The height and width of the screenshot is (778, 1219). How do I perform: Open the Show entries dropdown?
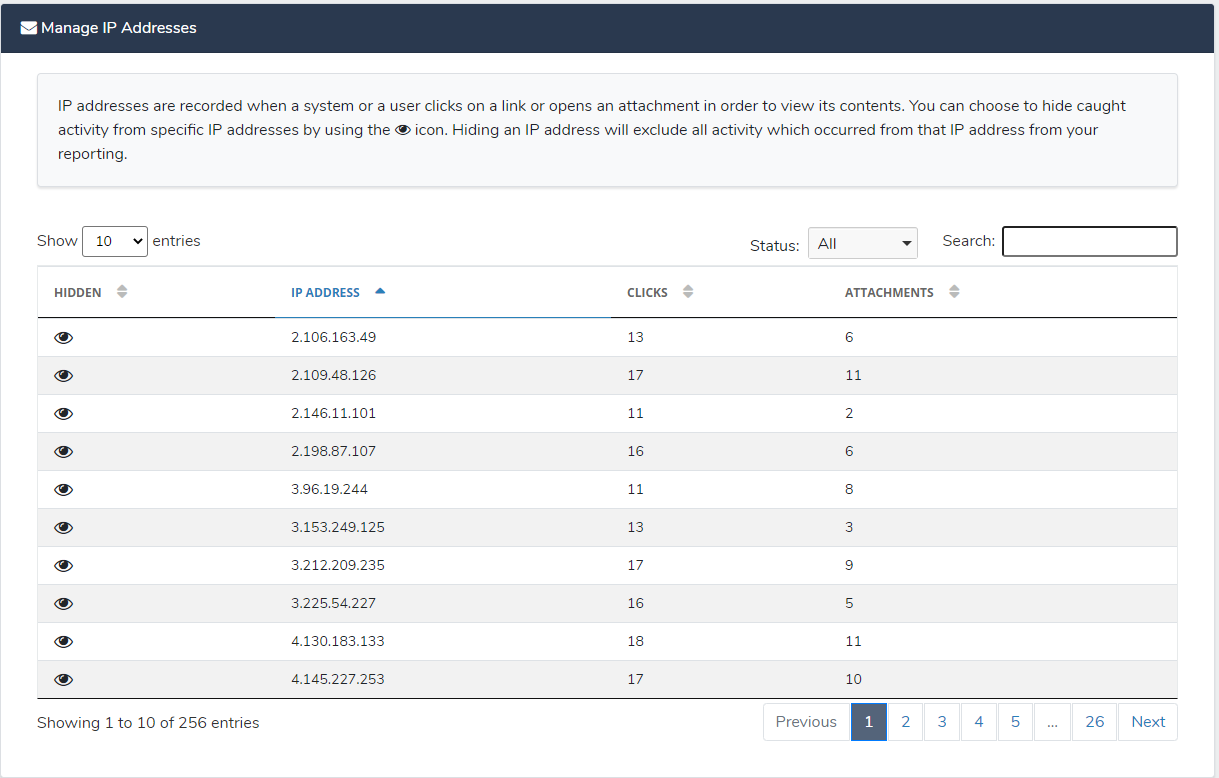click(114, 241)
